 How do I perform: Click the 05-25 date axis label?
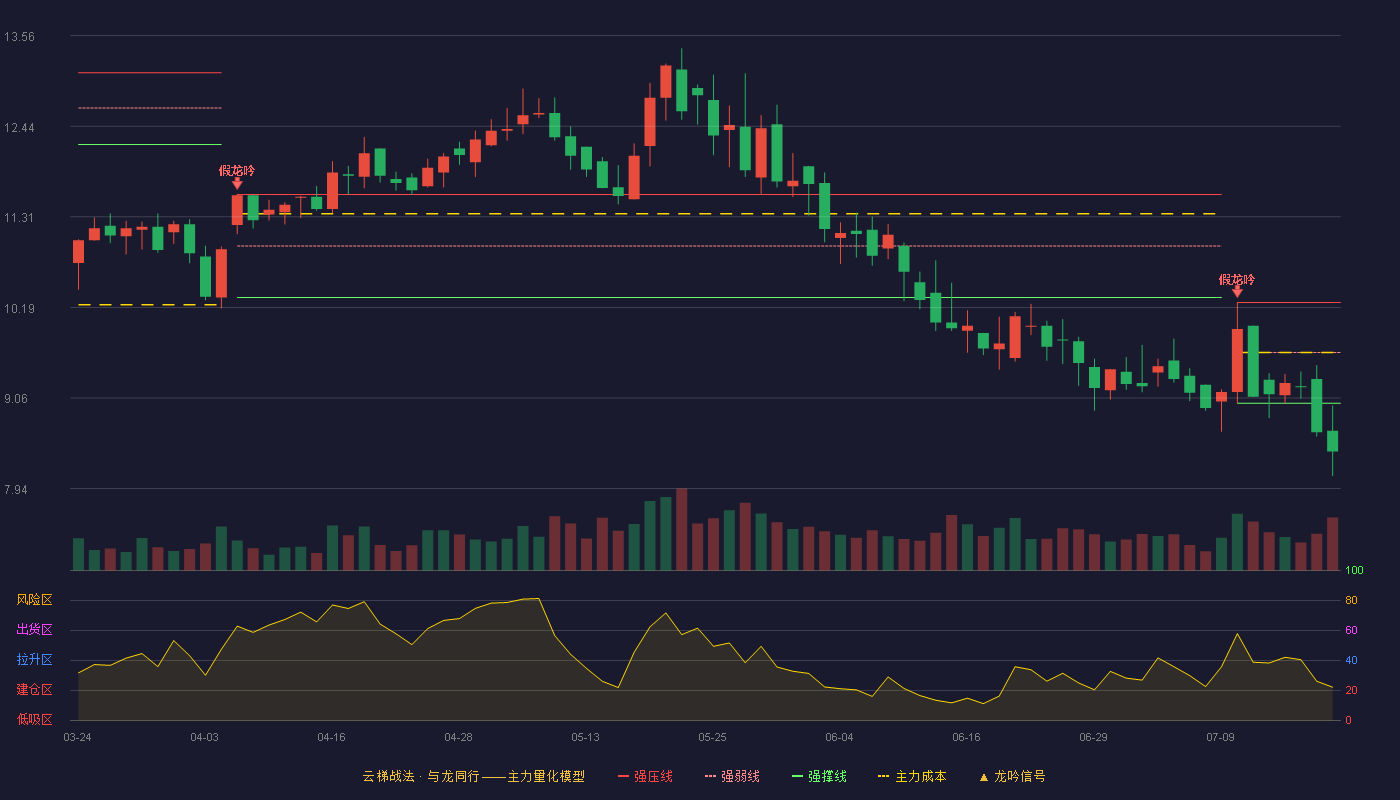712,737
